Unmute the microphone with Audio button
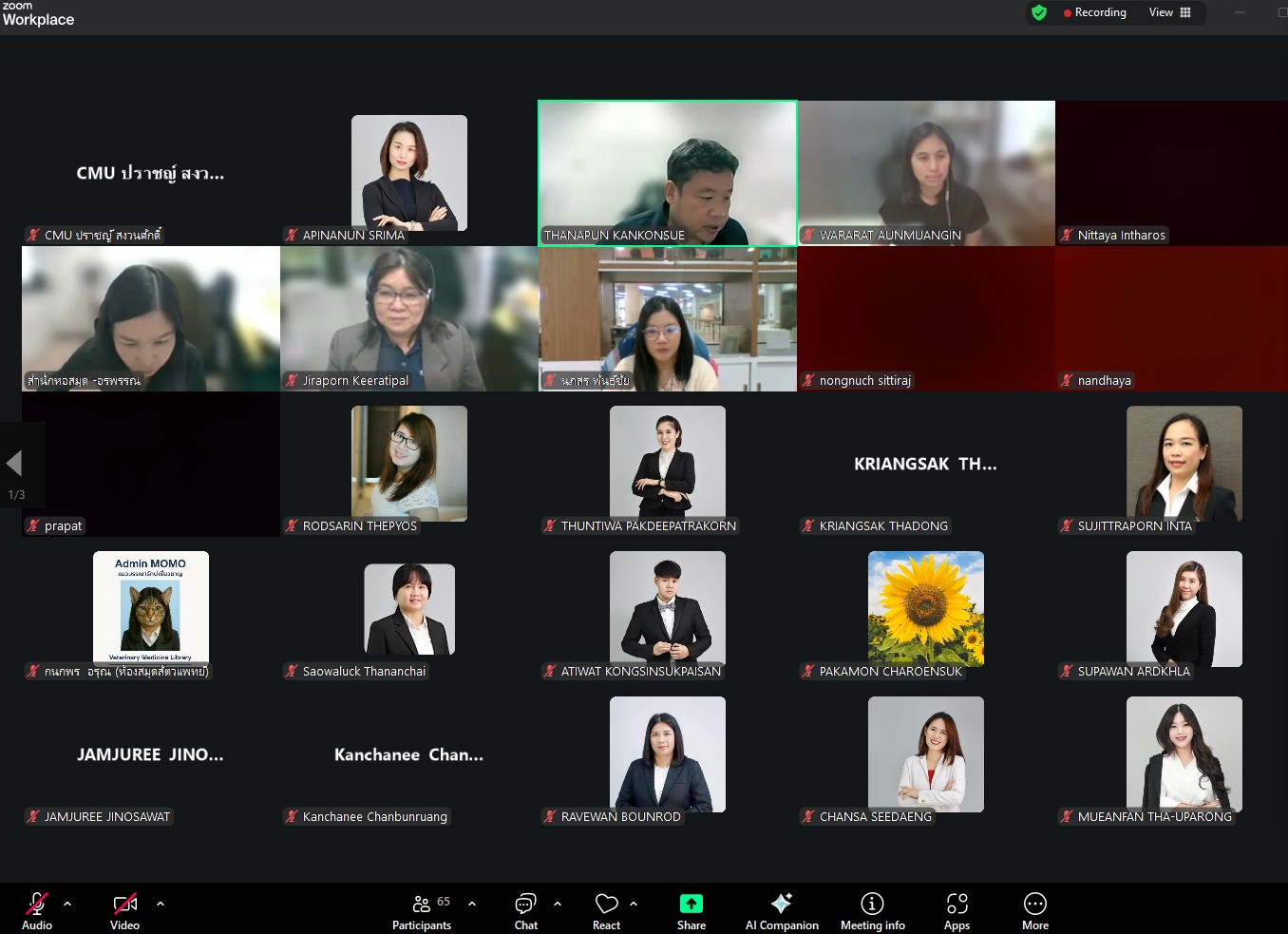Image resolution: width=1288 pixels, height=934 pixels. [x=37, y=910]
